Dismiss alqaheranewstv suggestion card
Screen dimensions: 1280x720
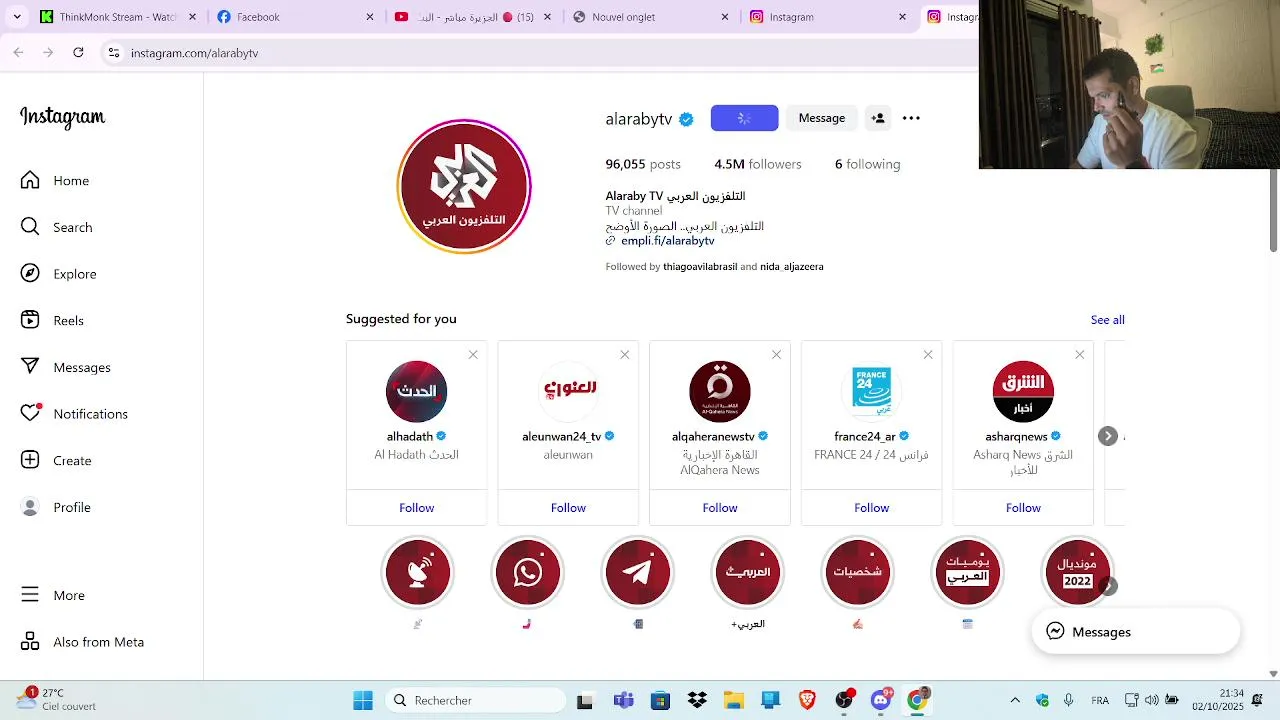[x=776, y=355]
